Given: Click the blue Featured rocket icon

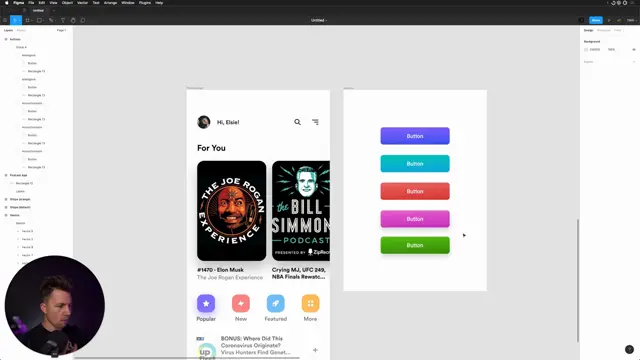Looking at the screenshot, I should (x=276, y=303).
